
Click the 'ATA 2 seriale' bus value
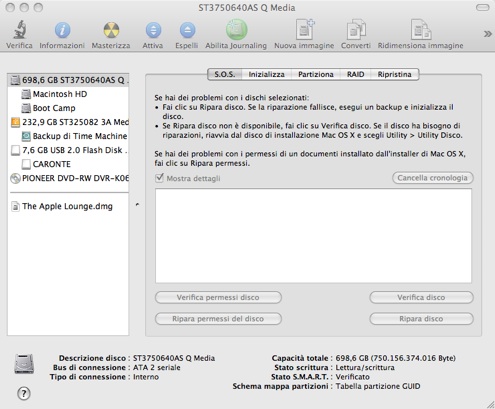click(157, 368)
